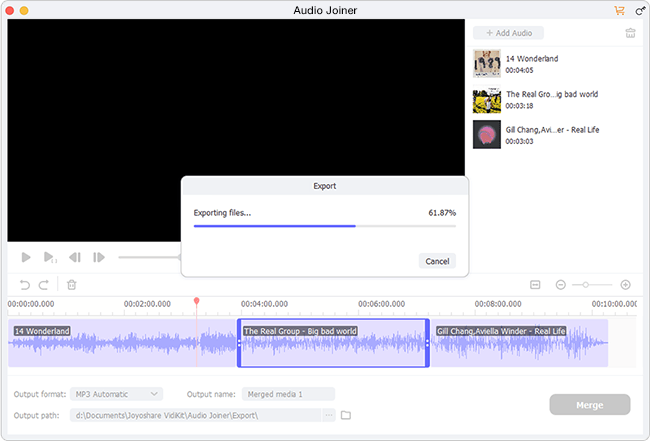
Task: Click the trash icon to clear the audio list
Action: coord(630,33)
